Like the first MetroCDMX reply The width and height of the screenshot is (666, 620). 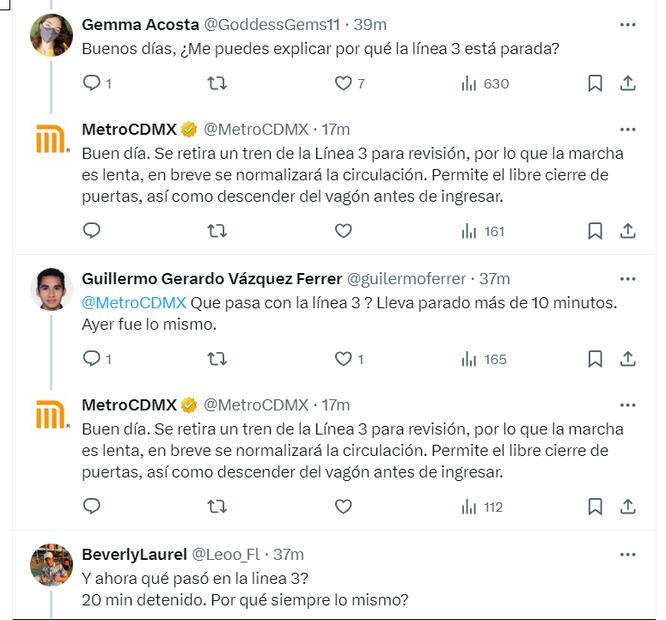click(x=343, y=231)
